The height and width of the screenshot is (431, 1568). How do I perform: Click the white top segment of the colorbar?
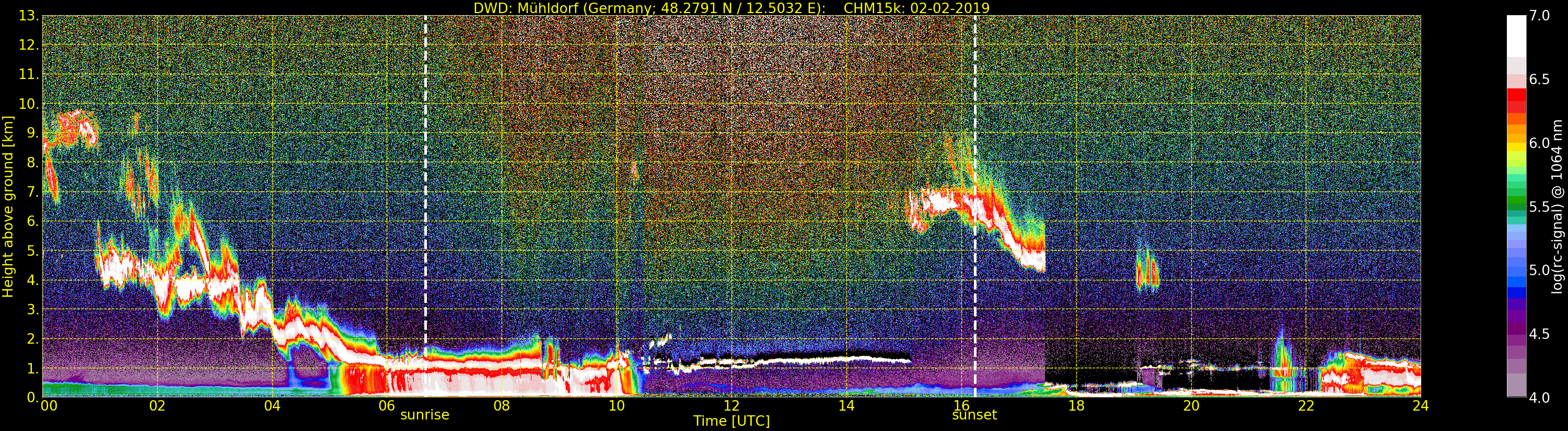pos(1516,36)
